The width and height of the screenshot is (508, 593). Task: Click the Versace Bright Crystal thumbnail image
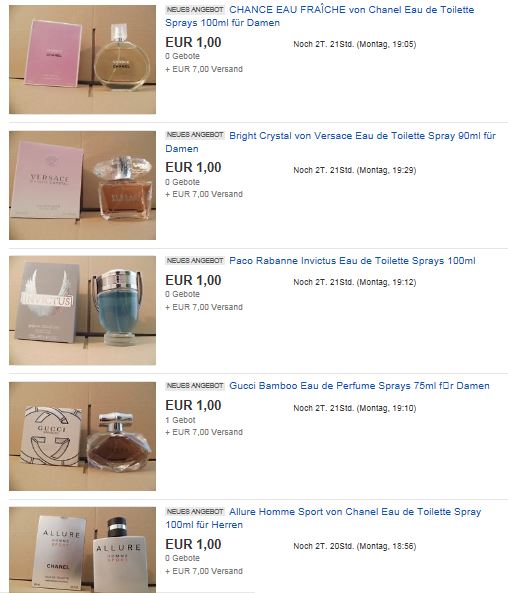82,185
